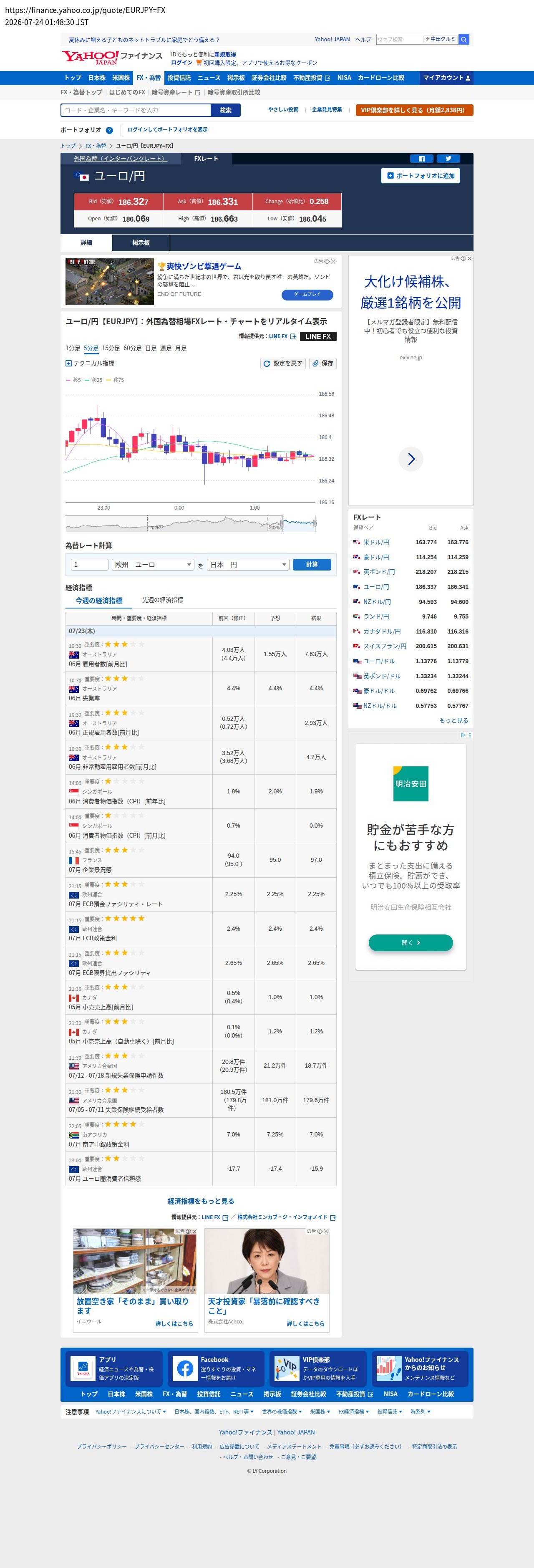Switch to 先週の経済指標 tab
This screenshot has height=1568, width=534.
(162, 600)
